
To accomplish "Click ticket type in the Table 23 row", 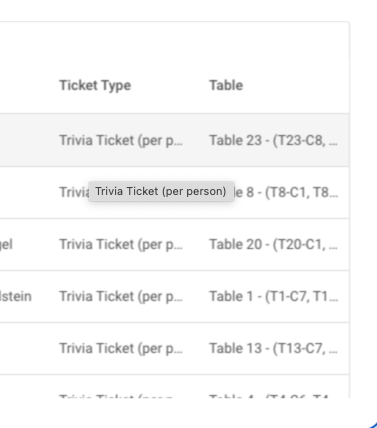I will 121,140.
